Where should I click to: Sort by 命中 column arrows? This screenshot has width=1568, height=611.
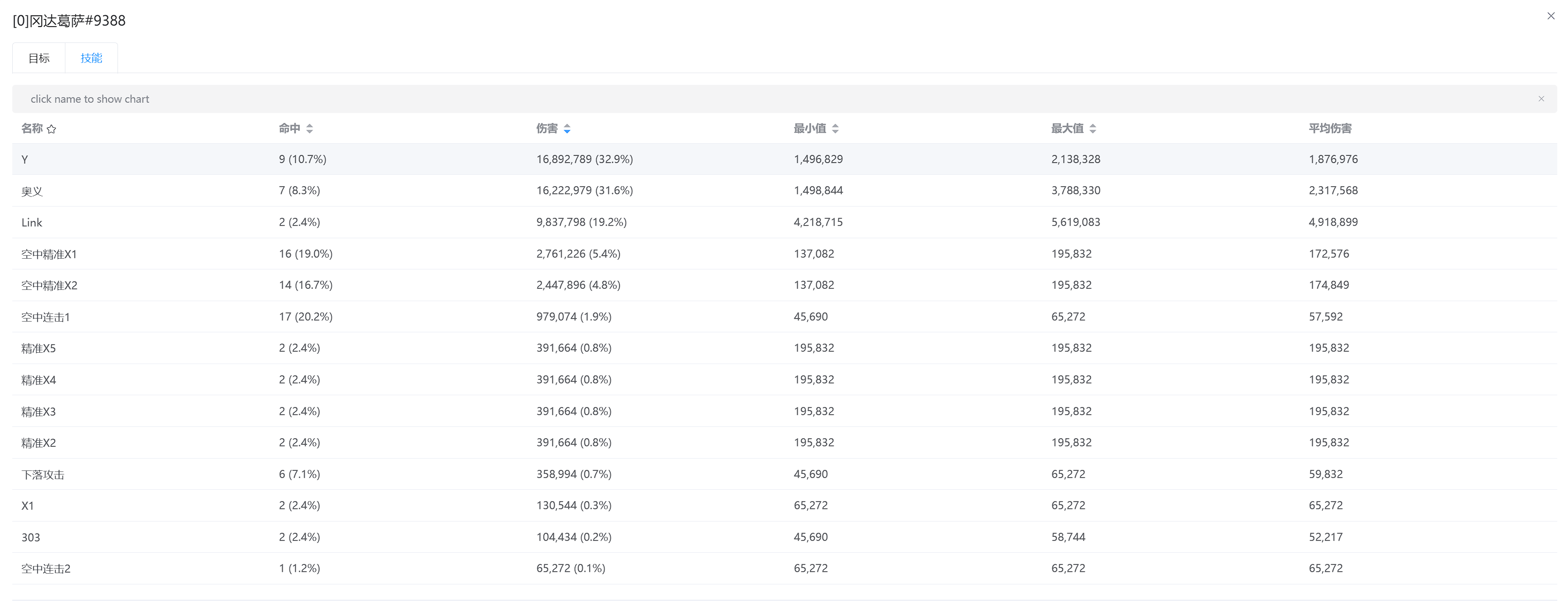pos(309,128)
